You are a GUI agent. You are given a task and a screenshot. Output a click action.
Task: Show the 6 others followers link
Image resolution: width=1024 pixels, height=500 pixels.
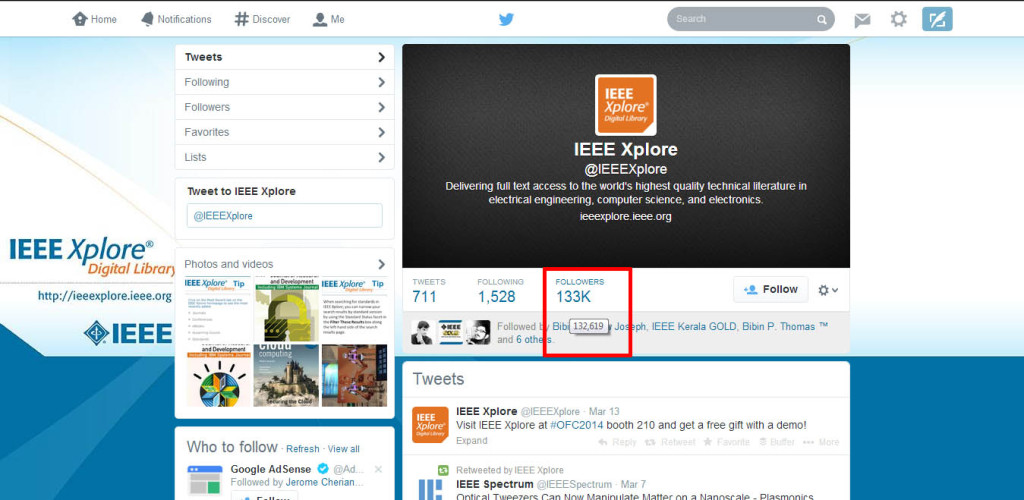[534, 340]
